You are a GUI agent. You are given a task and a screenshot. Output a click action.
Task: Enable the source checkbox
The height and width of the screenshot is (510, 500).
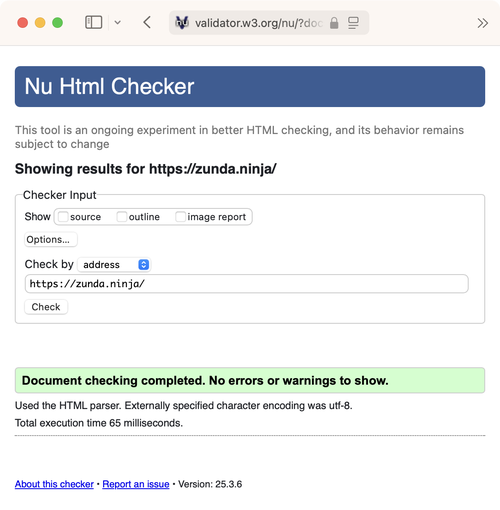point(63,217)
